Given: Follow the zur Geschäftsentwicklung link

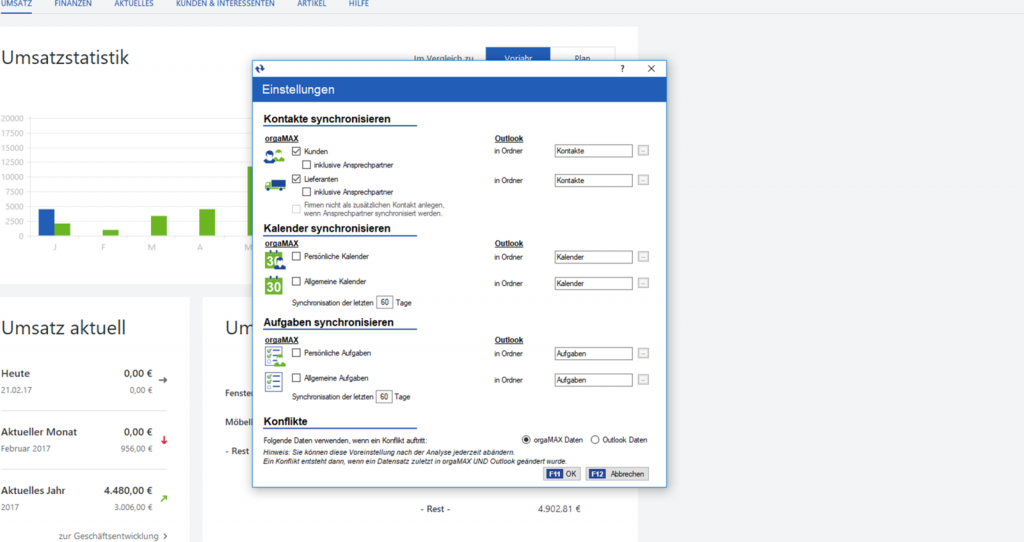Looking at the screenshot, I should pos(113,536).
